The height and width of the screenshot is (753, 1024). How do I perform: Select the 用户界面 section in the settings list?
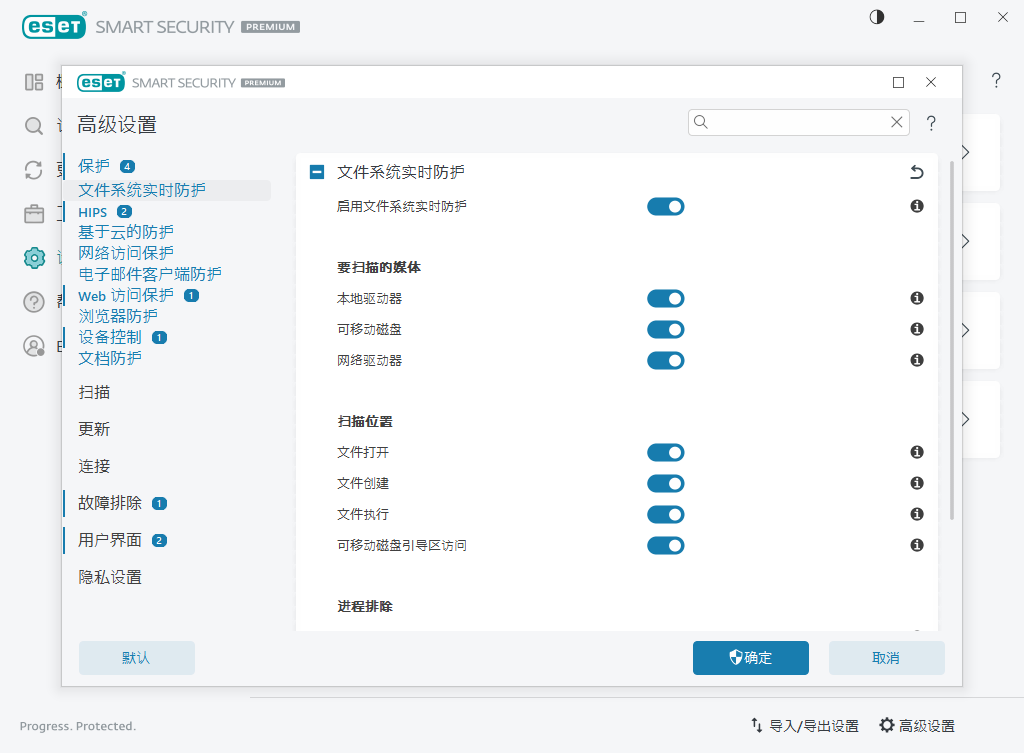tap(109, 540)
